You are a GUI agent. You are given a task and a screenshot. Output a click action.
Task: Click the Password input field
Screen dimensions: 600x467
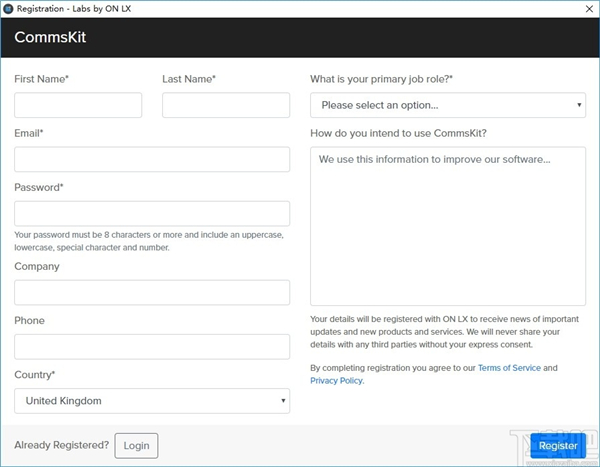coord(152,213)
